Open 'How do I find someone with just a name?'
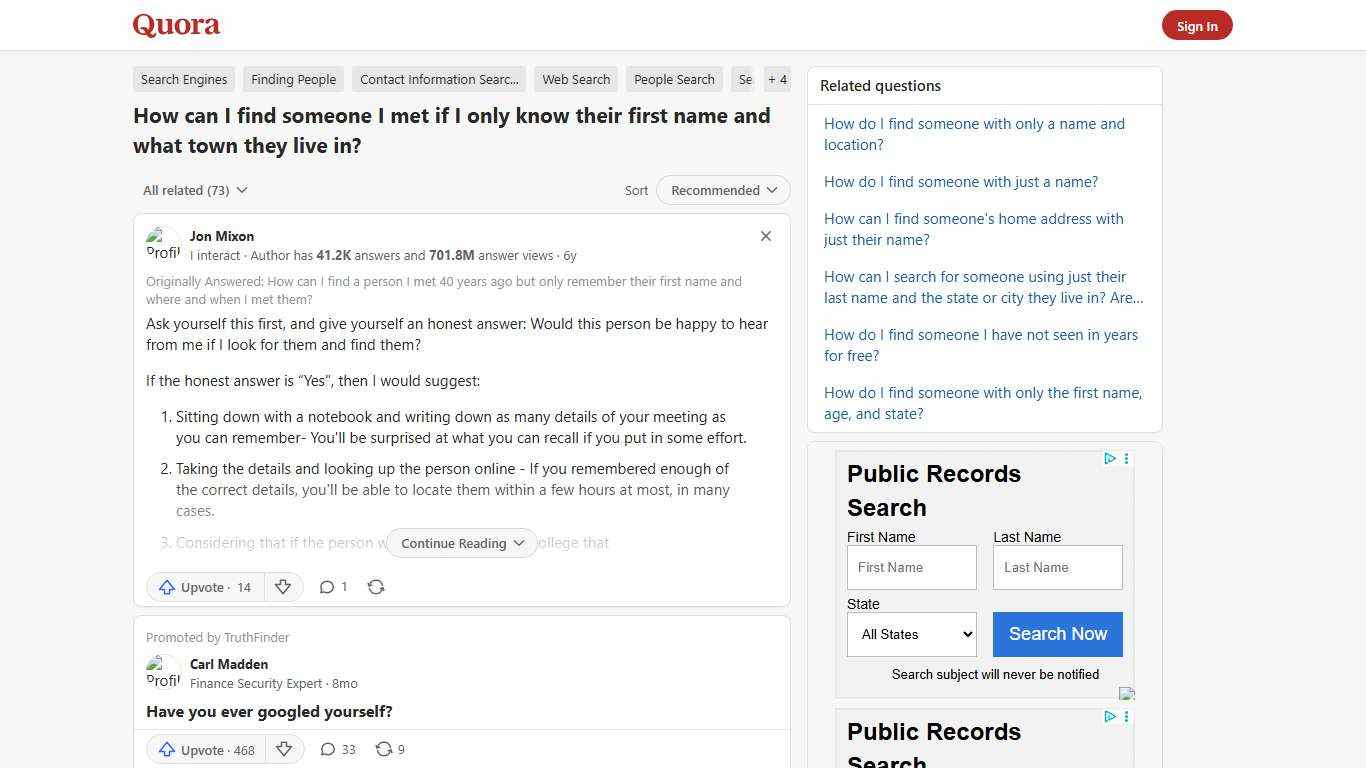Screen dimensions: 1366x768 (x=960, y=181)
